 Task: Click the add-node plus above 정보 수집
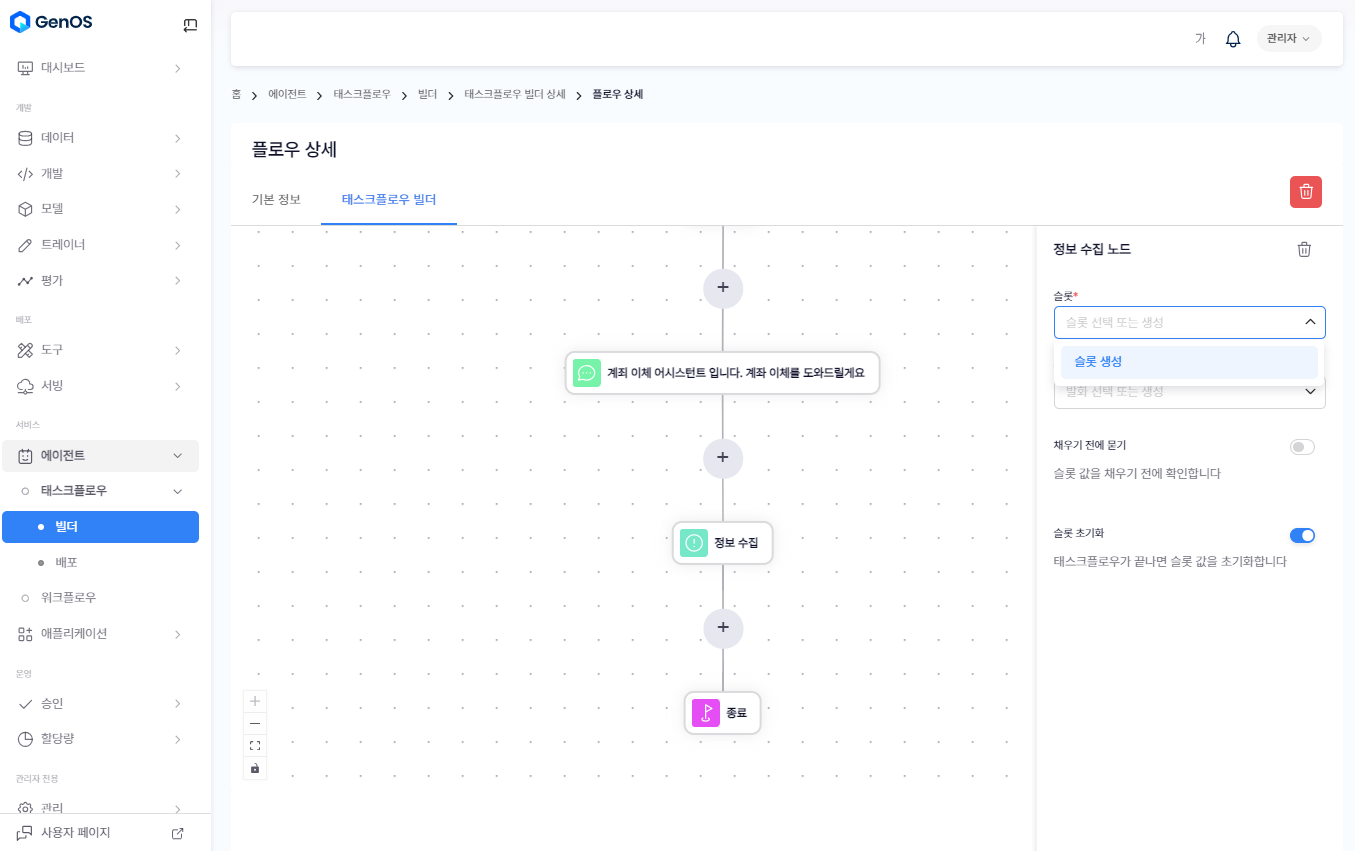pyautogui.click(x=723, y=458)
